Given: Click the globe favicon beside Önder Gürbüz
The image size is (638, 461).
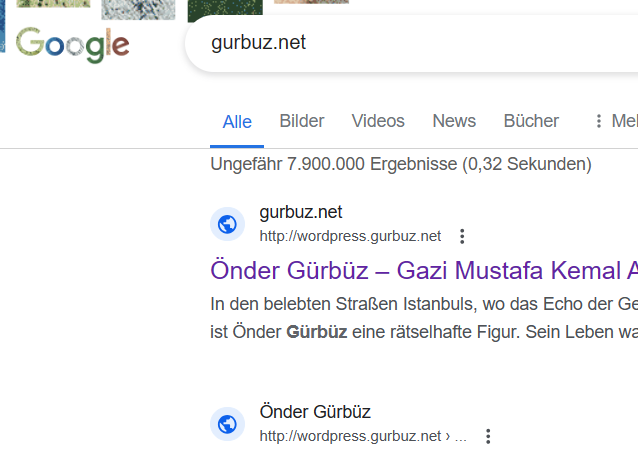Looking at the screenshot, I should 227,424.
